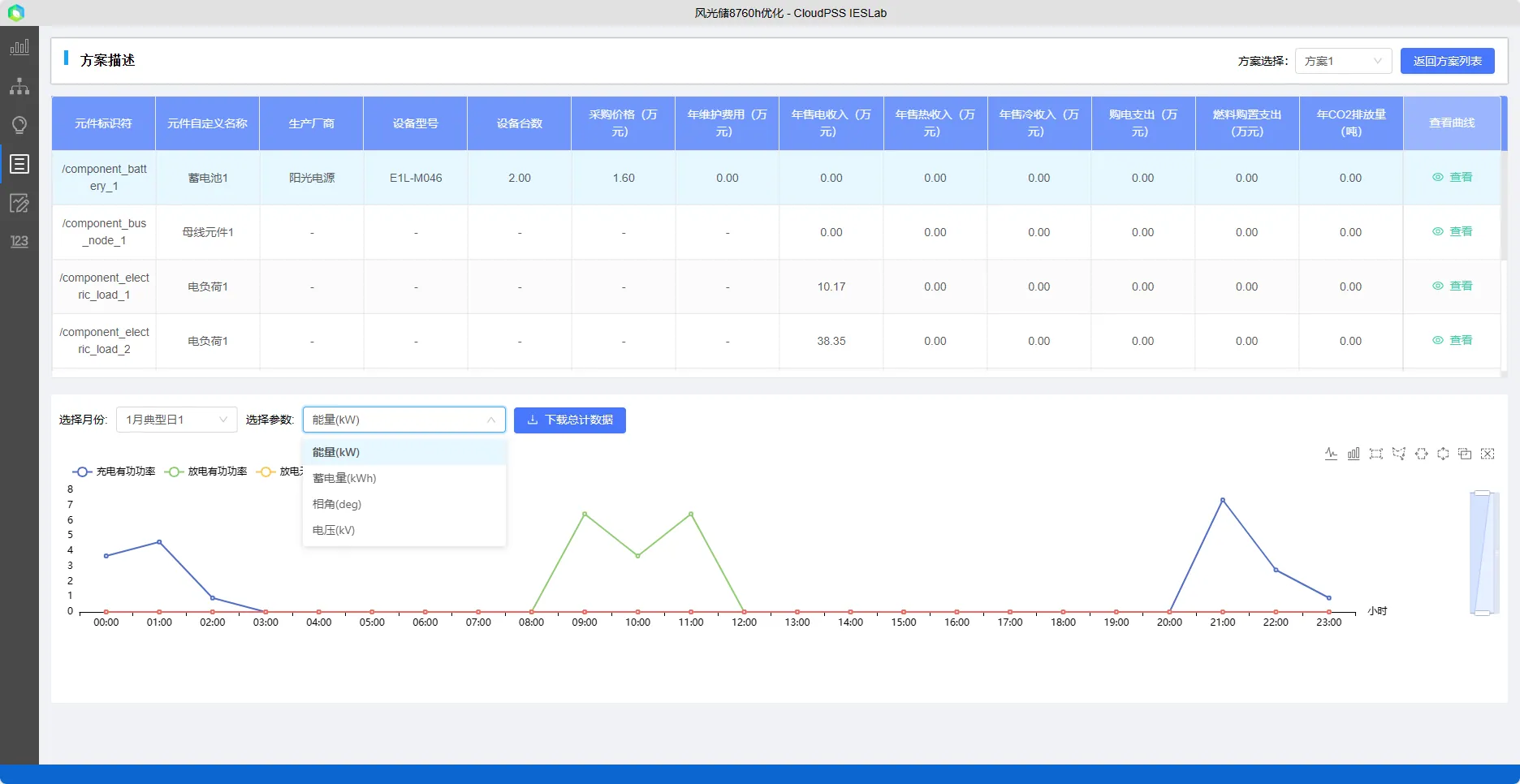Screen dimensions: 1520x784
Task: Adjust the bottom handle of chart zoom slider
Action: pyautogui.click(x=1482, y=613)
